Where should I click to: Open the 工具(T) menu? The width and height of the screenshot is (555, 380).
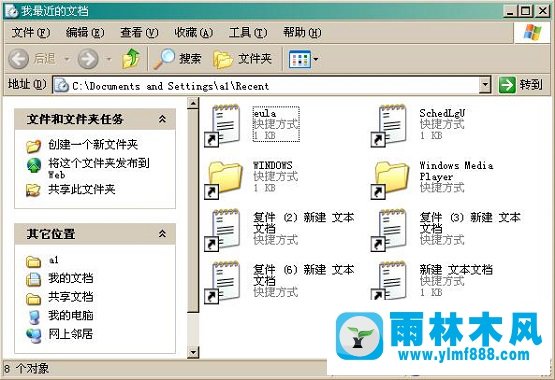click(x=248, y=33)
